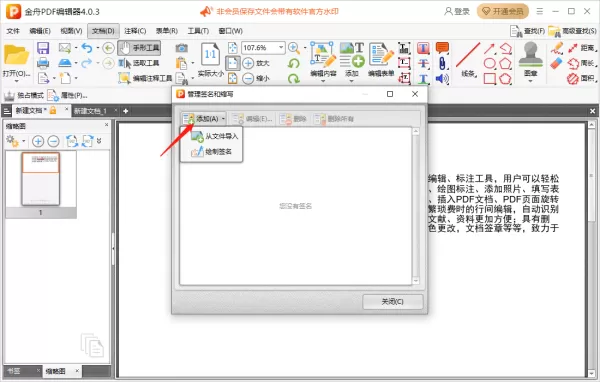Select the Eraser tool
This screenshot has height=382, width=600.
tap(557, 63)
